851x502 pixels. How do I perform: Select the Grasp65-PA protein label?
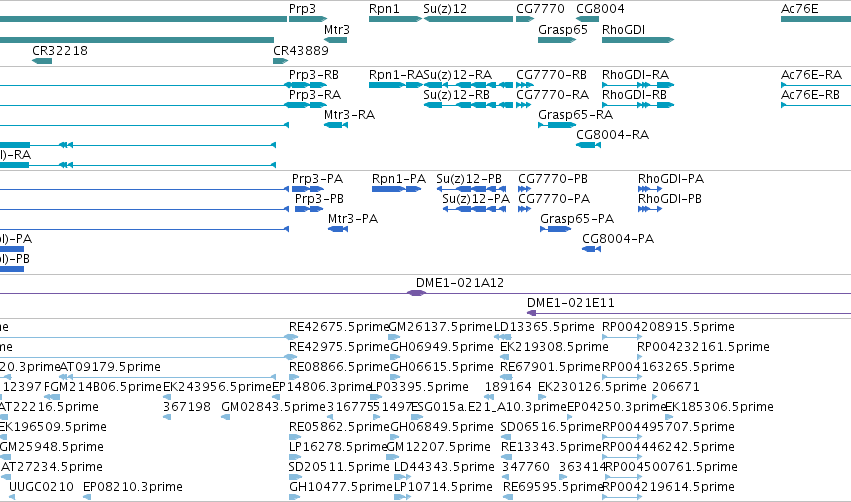point(577,219)
